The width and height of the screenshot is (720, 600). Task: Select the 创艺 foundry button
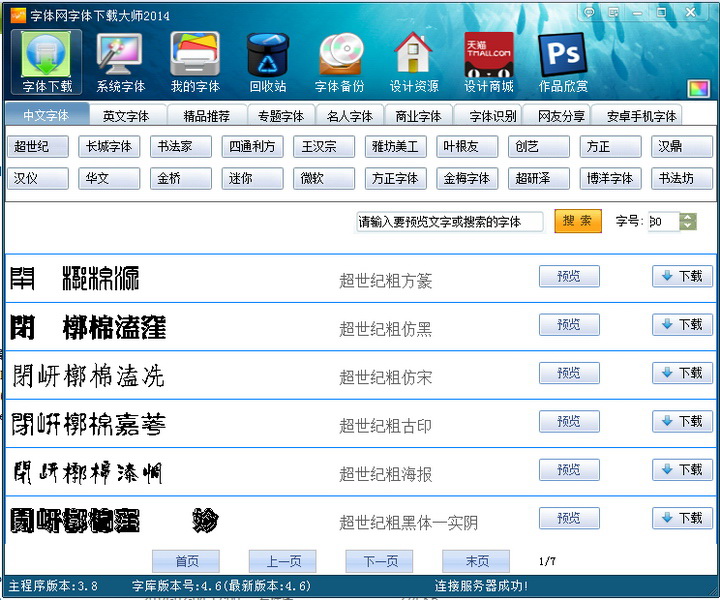[539, 146]
